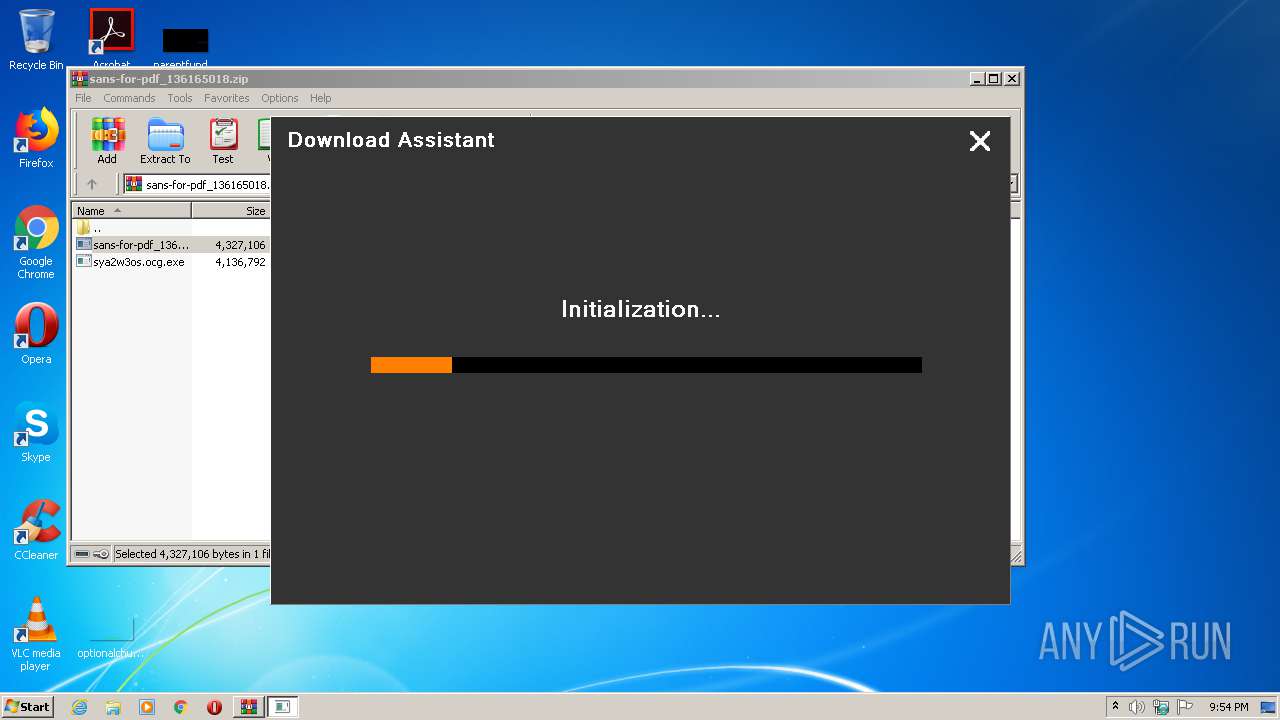Screen dimensions: 1280x720
Task: Click the Windows Start button
Action: click(28, 707)
